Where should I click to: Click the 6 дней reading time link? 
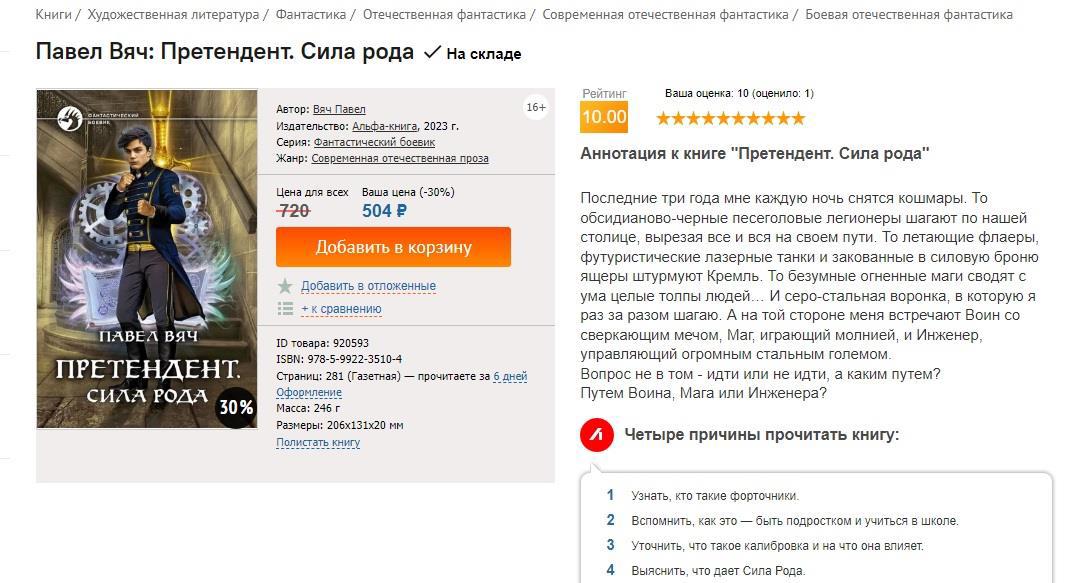coord(510,376)
